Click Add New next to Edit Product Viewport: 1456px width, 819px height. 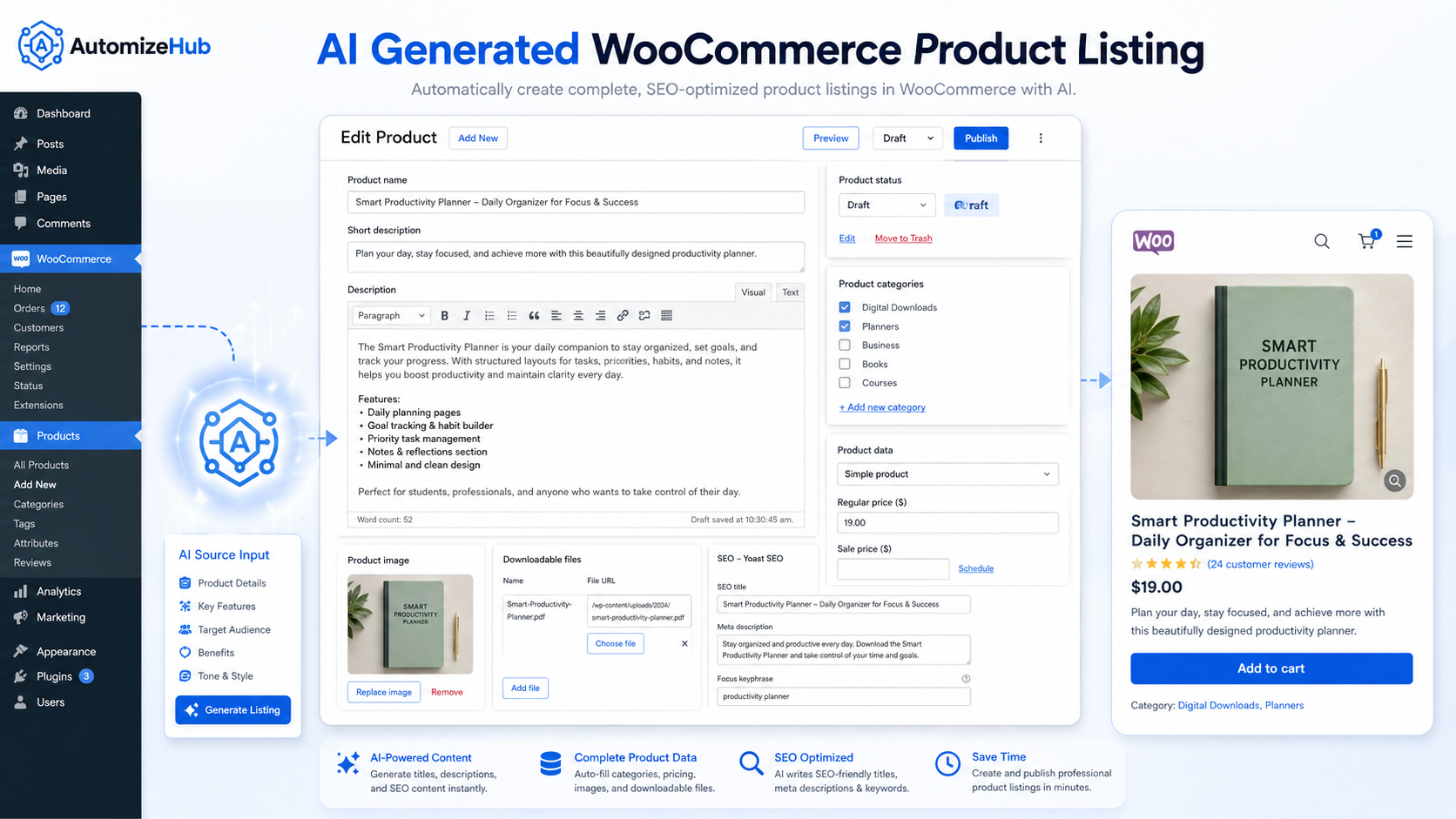click(x=478, y=138)
